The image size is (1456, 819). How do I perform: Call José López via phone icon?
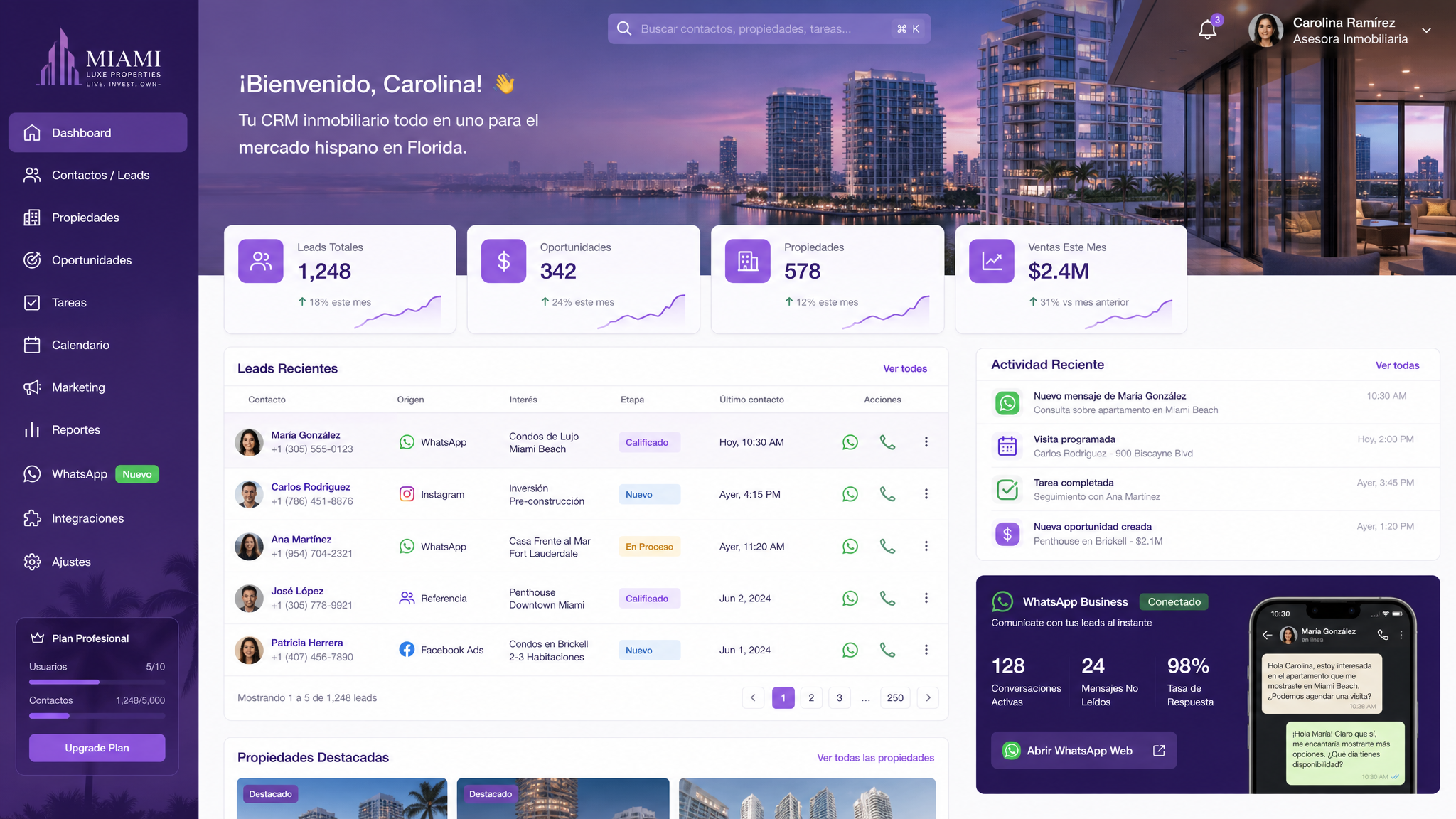click(887, 598)
